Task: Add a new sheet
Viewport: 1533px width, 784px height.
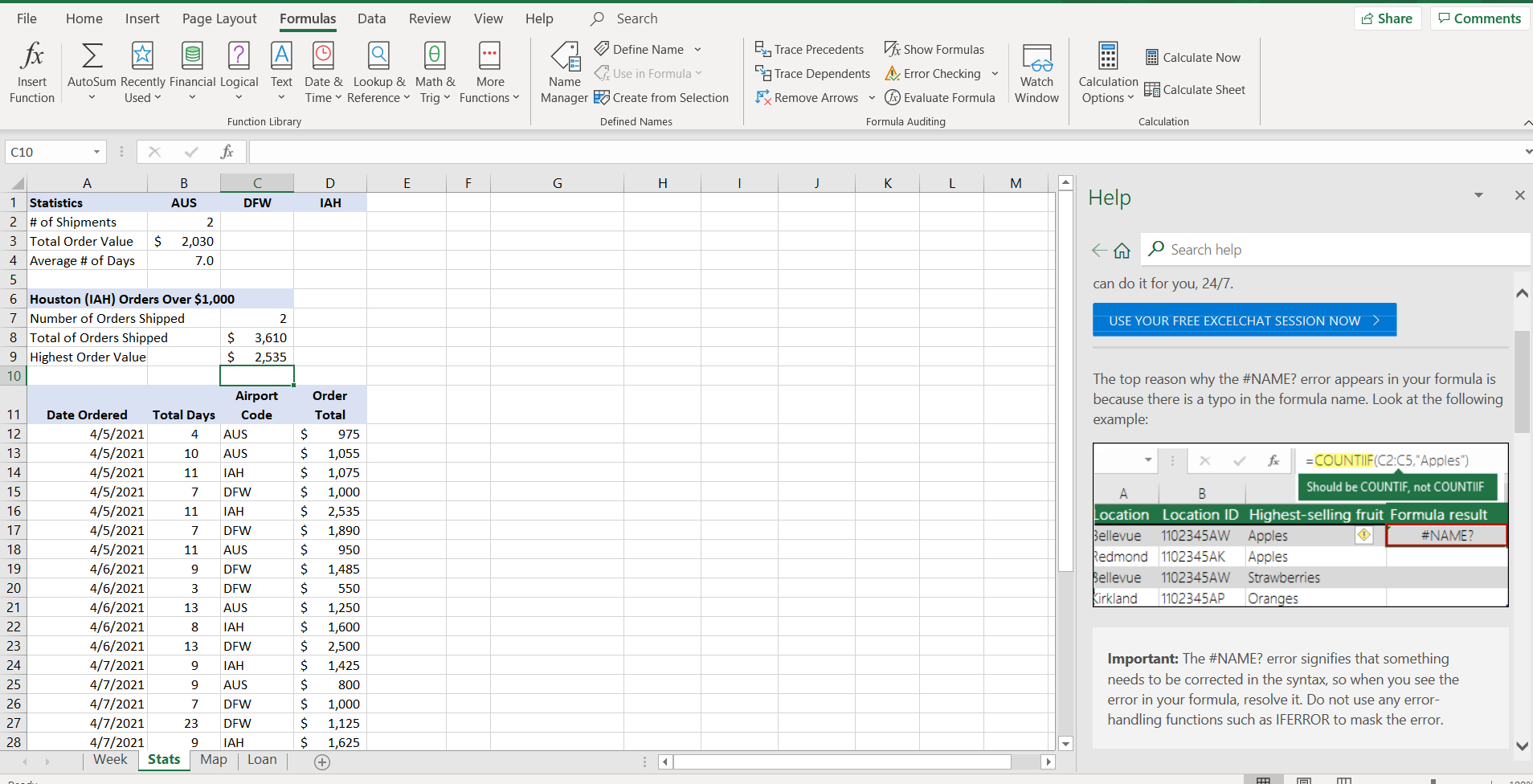Action: point(322,762)
